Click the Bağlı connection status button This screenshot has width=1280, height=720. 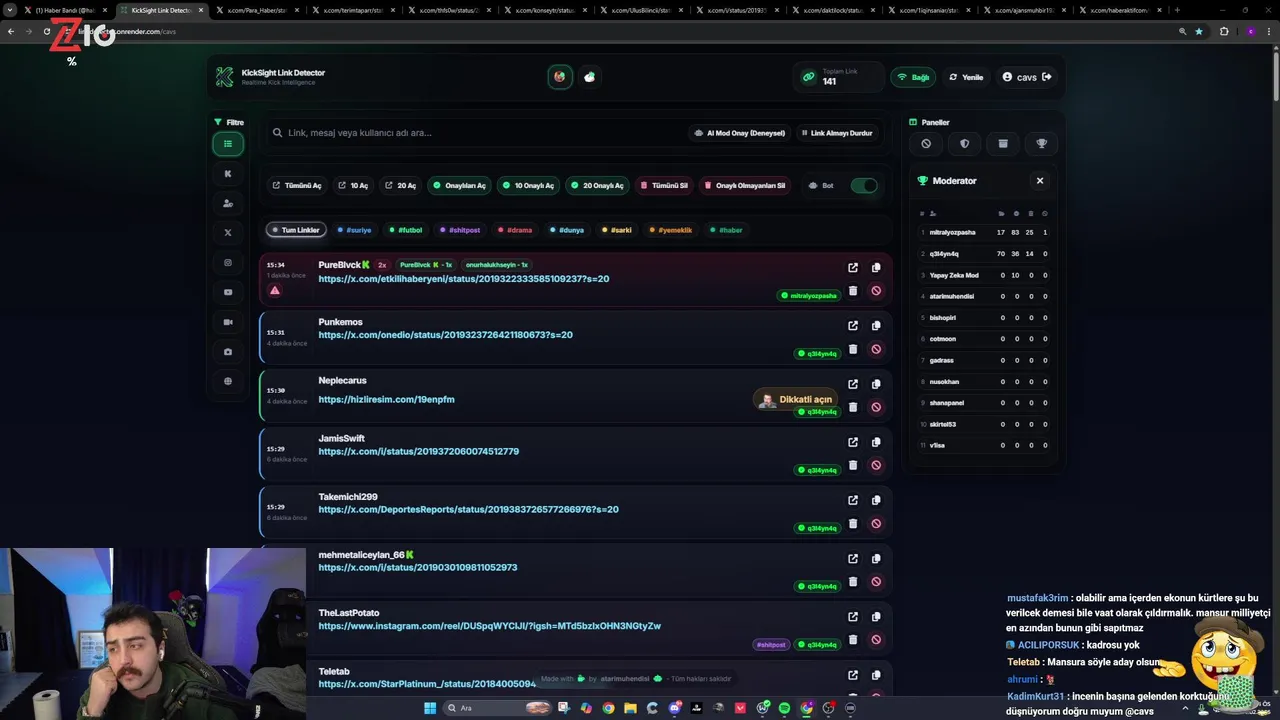click(x=913, y=77)
